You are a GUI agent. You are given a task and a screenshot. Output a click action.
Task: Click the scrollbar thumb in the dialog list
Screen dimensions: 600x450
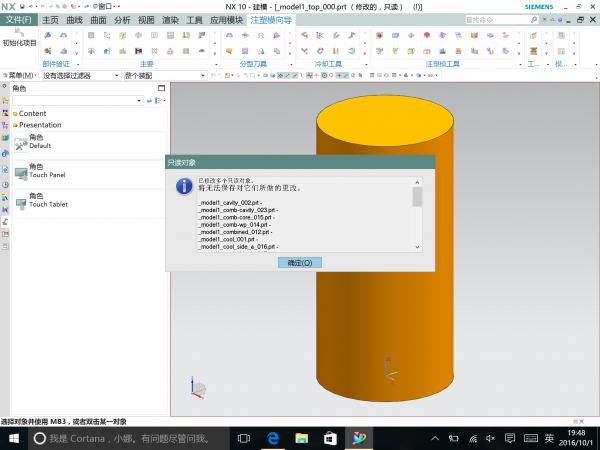[417, 197]
